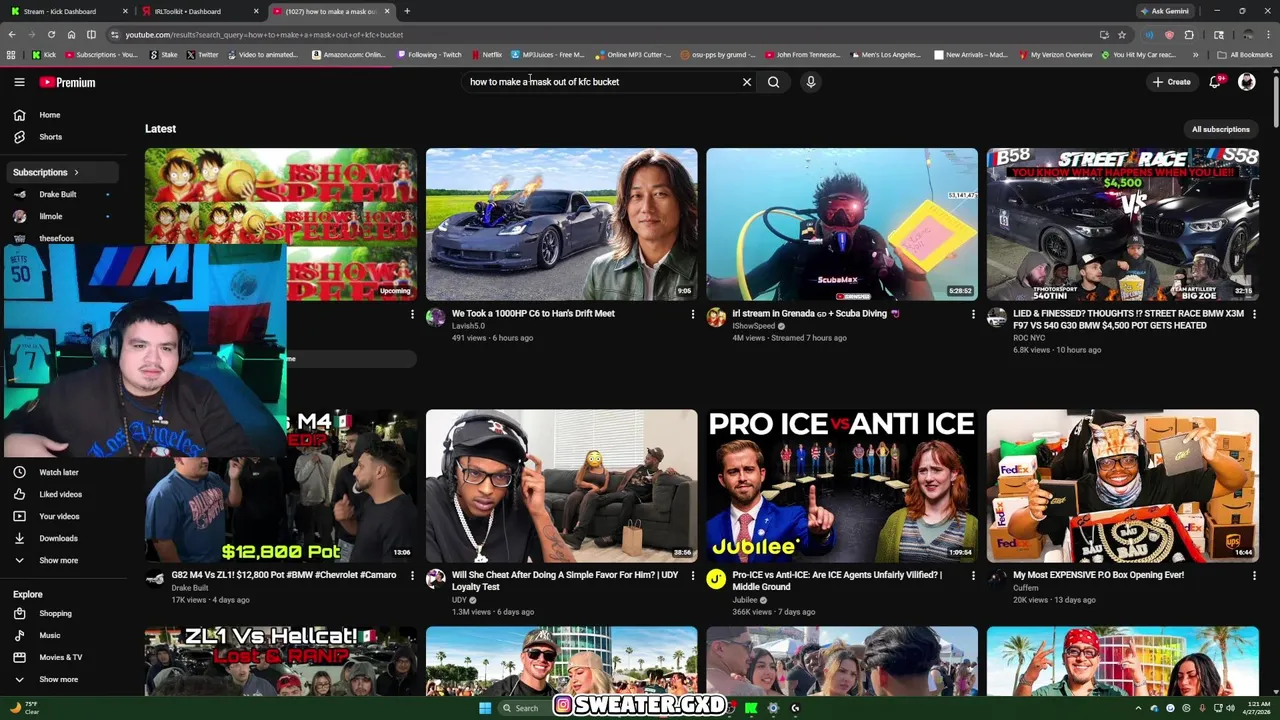
Task: Open options for Grenada Scuba Diving video
Action: point(973,314)
